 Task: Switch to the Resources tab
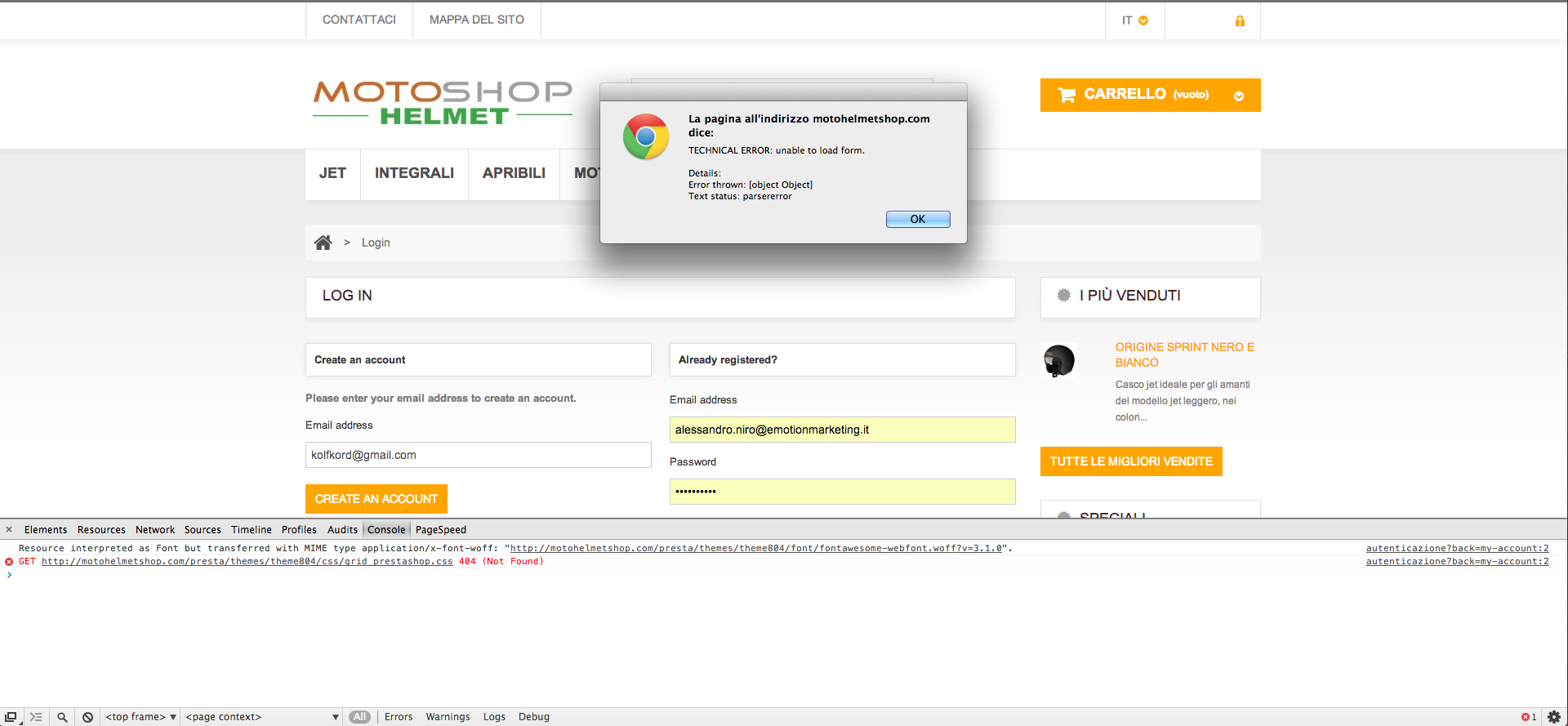click(101, 530)
